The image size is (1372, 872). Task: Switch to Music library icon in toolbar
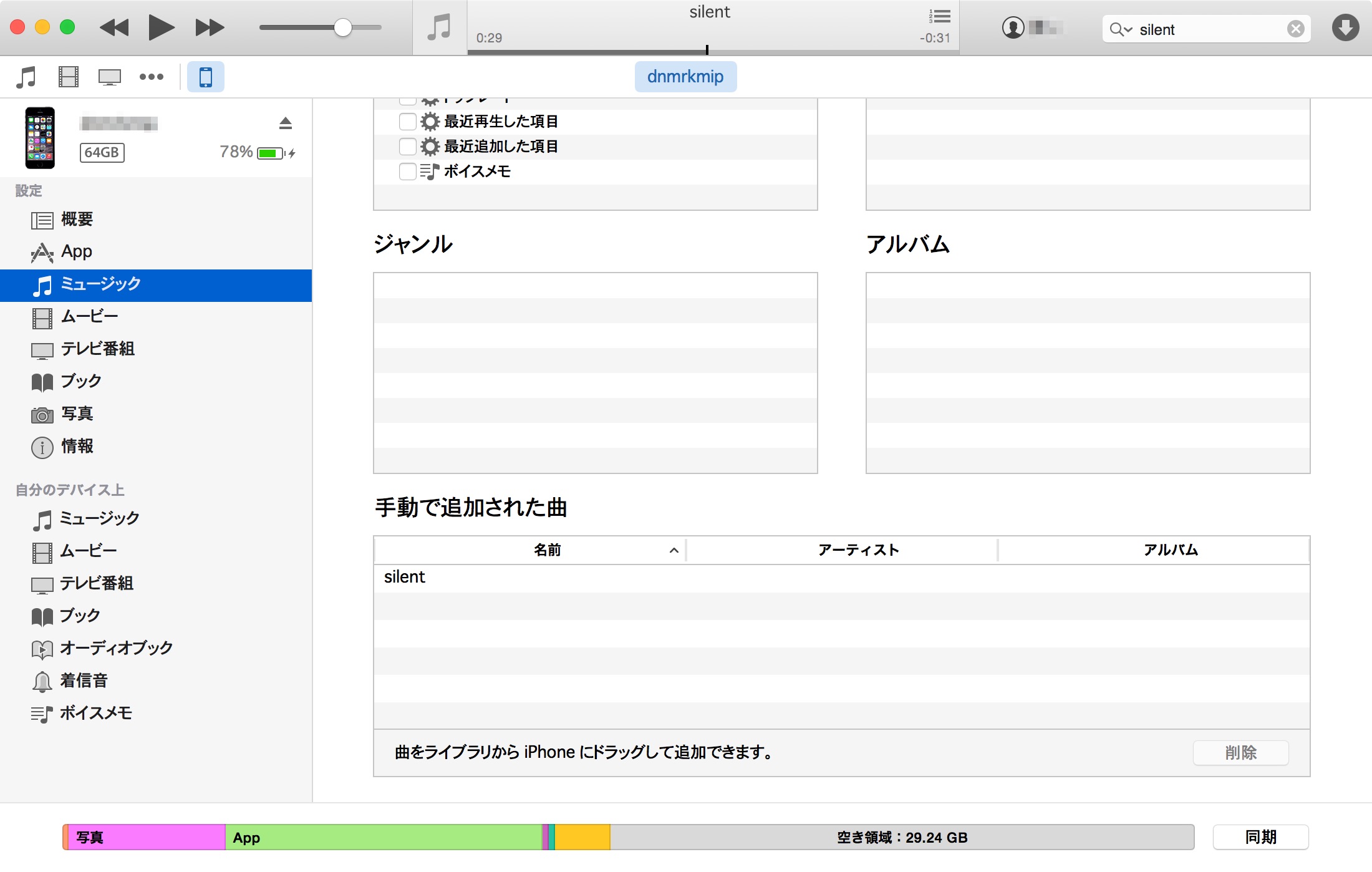point(26,77)
